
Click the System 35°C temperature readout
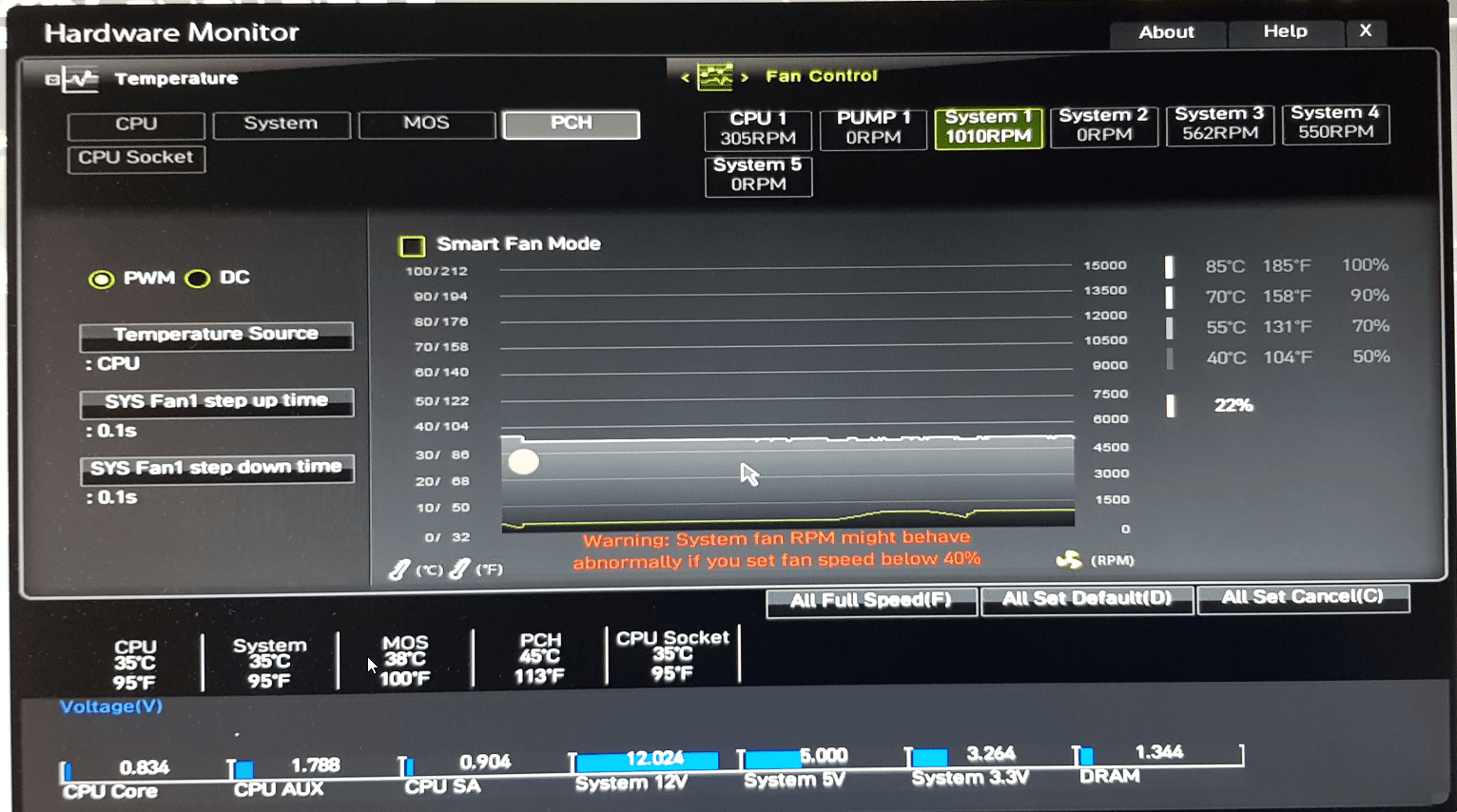[x=270, y=663]
